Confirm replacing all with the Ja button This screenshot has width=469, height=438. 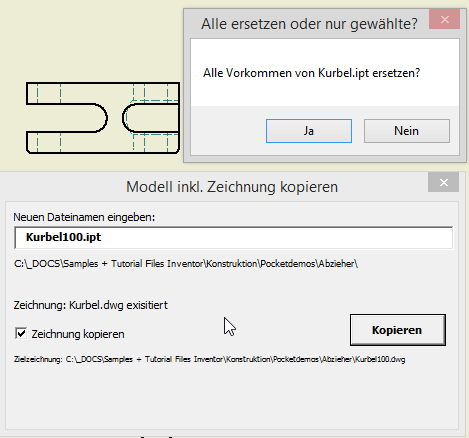[309, 131]
